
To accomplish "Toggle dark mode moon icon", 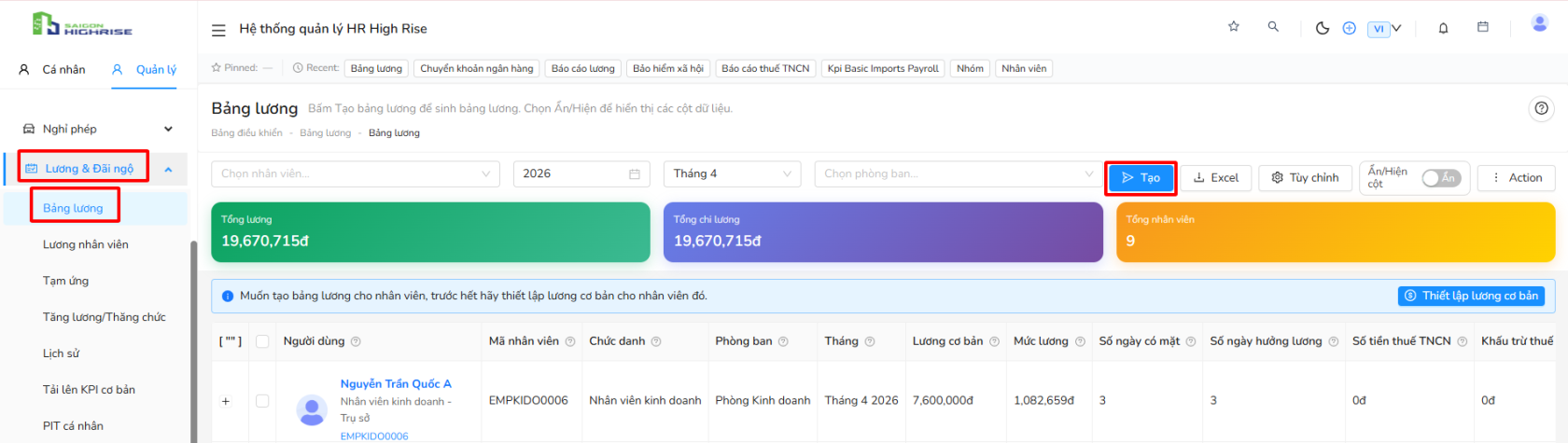I will tap(1323, 28).
